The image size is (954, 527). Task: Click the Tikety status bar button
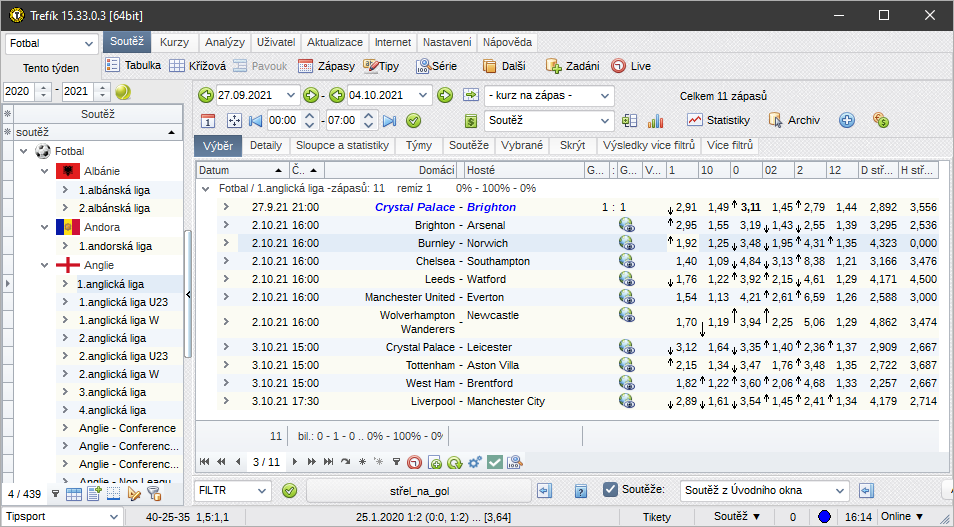tap(657, 517)
